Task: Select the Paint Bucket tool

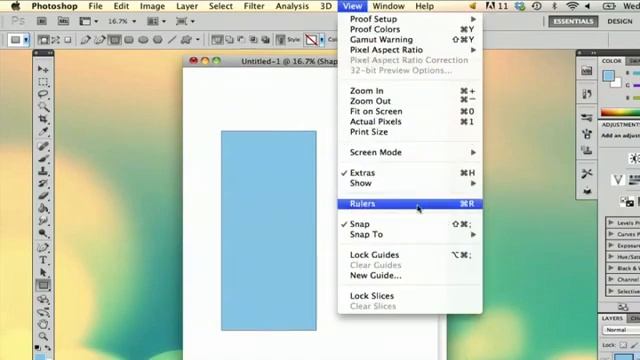Action: [43, 208]
